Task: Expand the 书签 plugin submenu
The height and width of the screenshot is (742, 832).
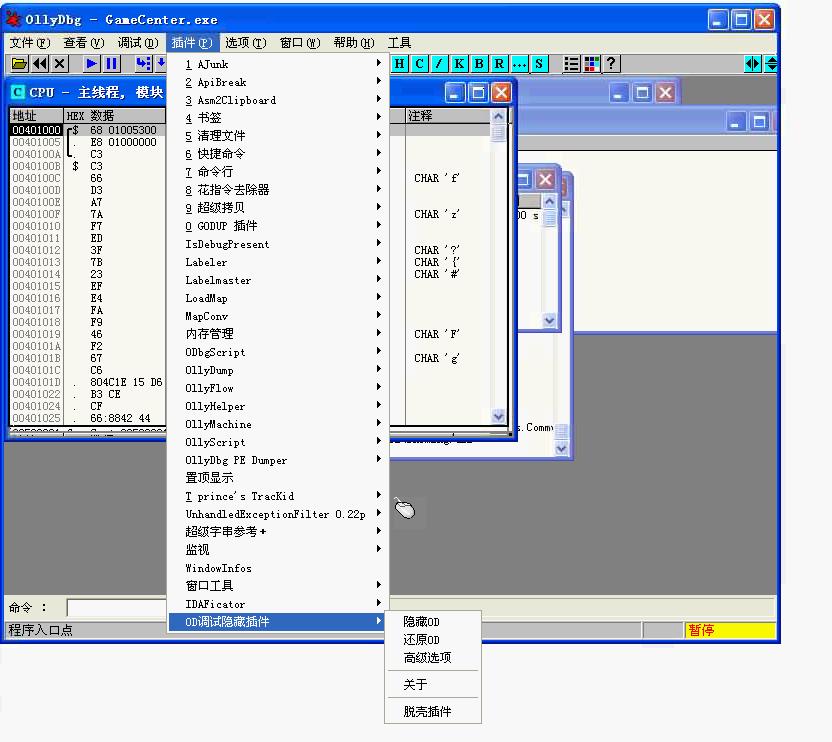Action: click(x=279, y=118)
